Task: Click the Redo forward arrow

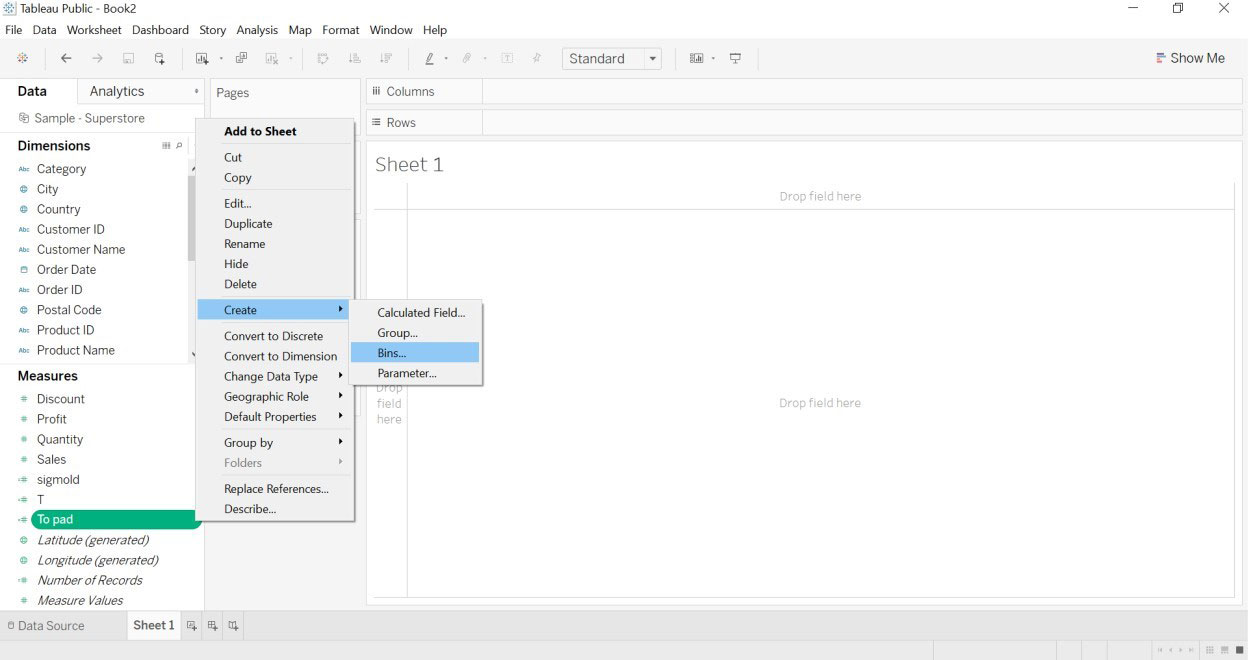Action: tap(97, 59)
